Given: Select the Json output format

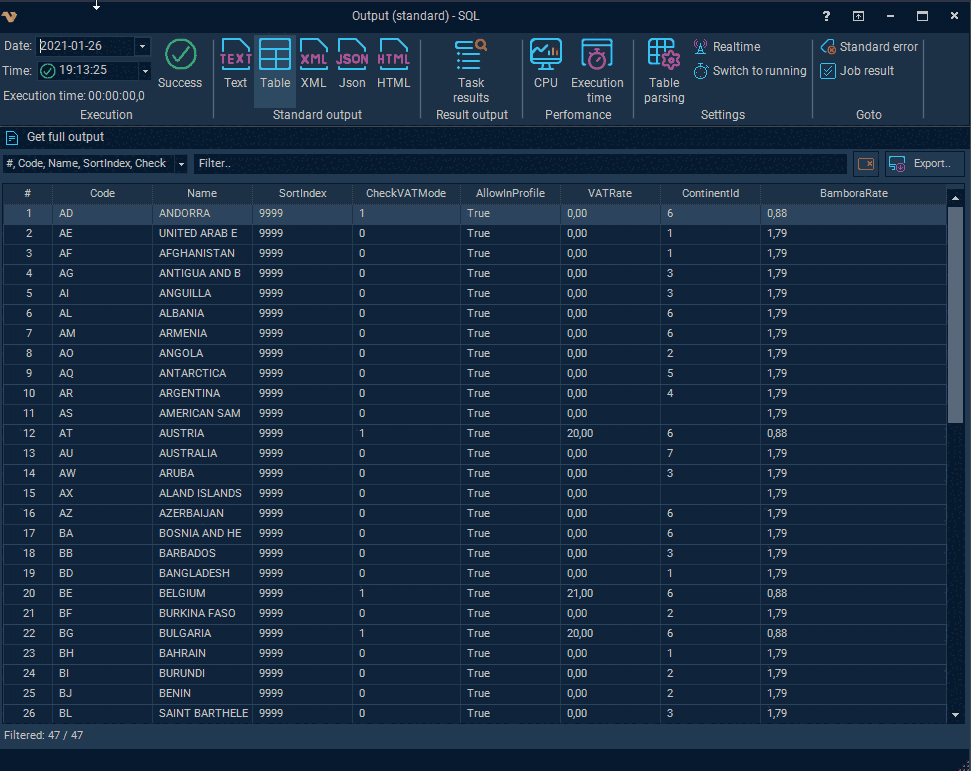Looking at the screenshot, I should coord(352,63).
